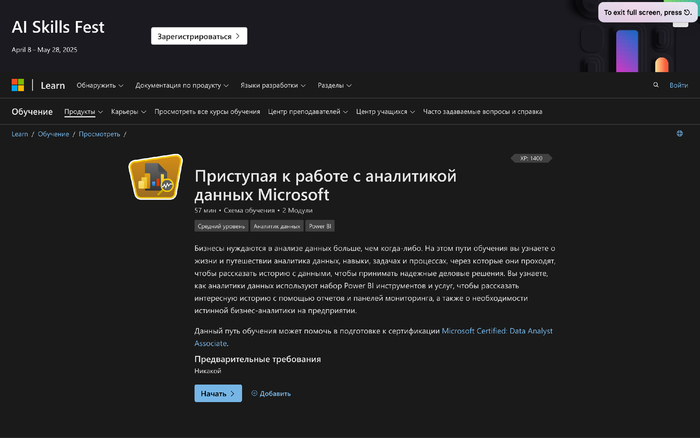Click the XP: 1400 badge

[x=531, y=158]
